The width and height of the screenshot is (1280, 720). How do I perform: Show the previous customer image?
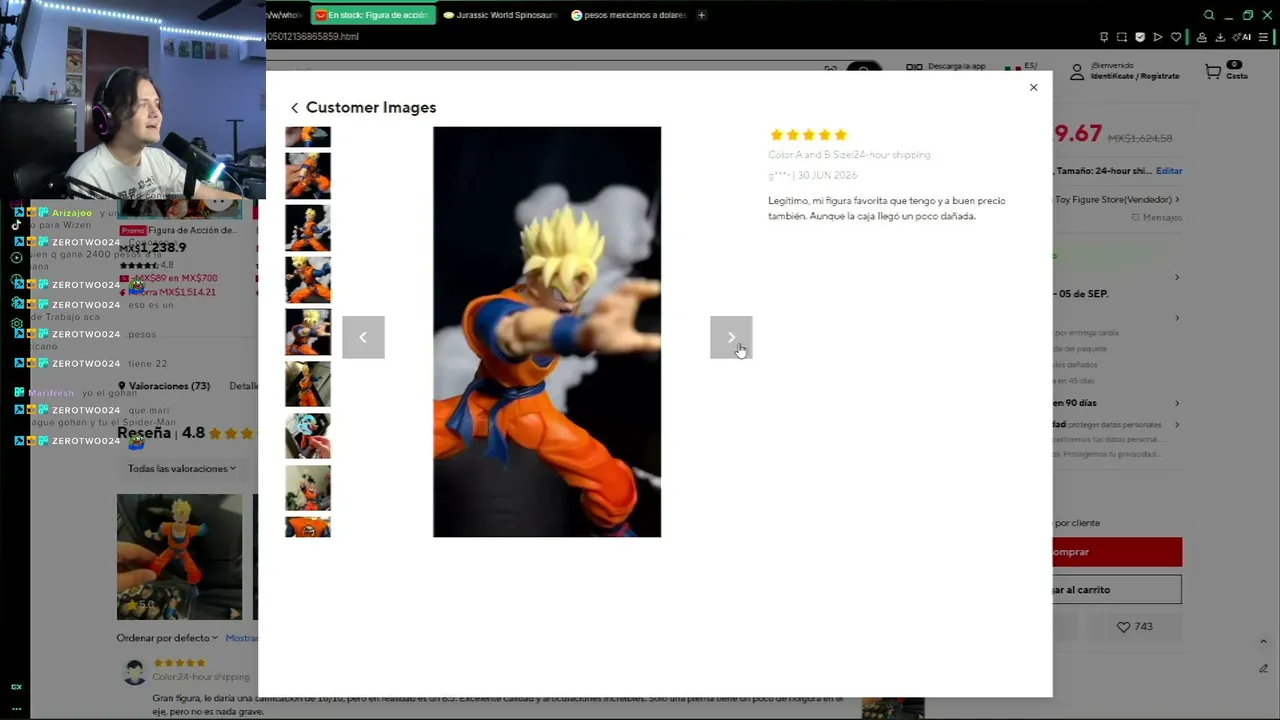(x=363, y=337)
